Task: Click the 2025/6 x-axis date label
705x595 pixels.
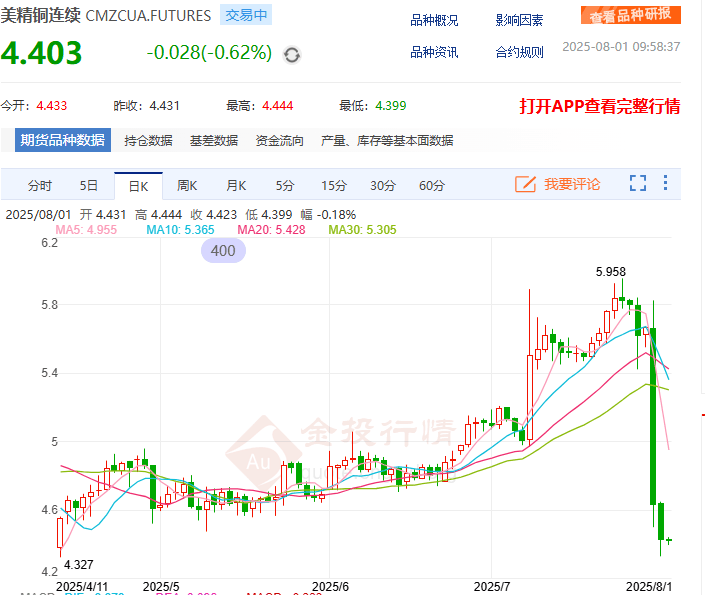Action: pos(330,586)
